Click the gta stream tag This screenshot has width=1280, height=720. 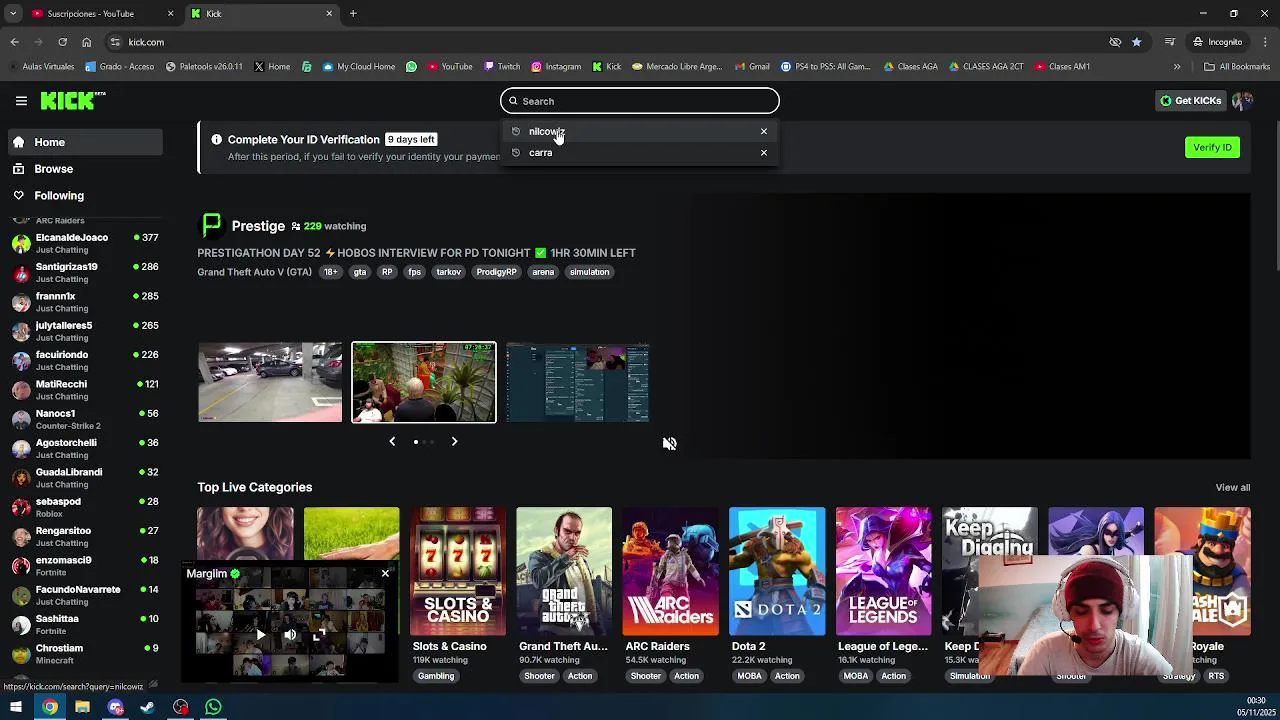click(x=359, y=272)
